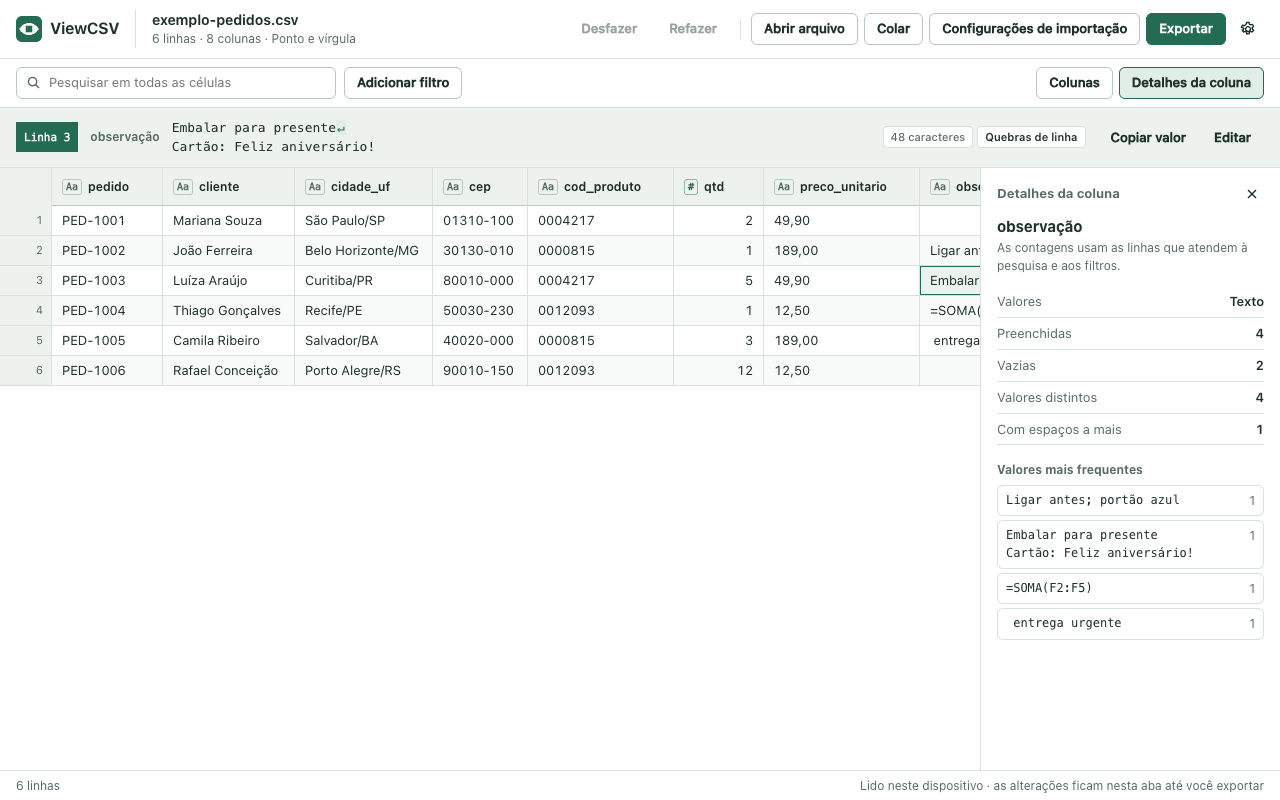Open settings via the gear icon
The width and height of the screenshot is (1280, 800).
(x=1248, y=29)
